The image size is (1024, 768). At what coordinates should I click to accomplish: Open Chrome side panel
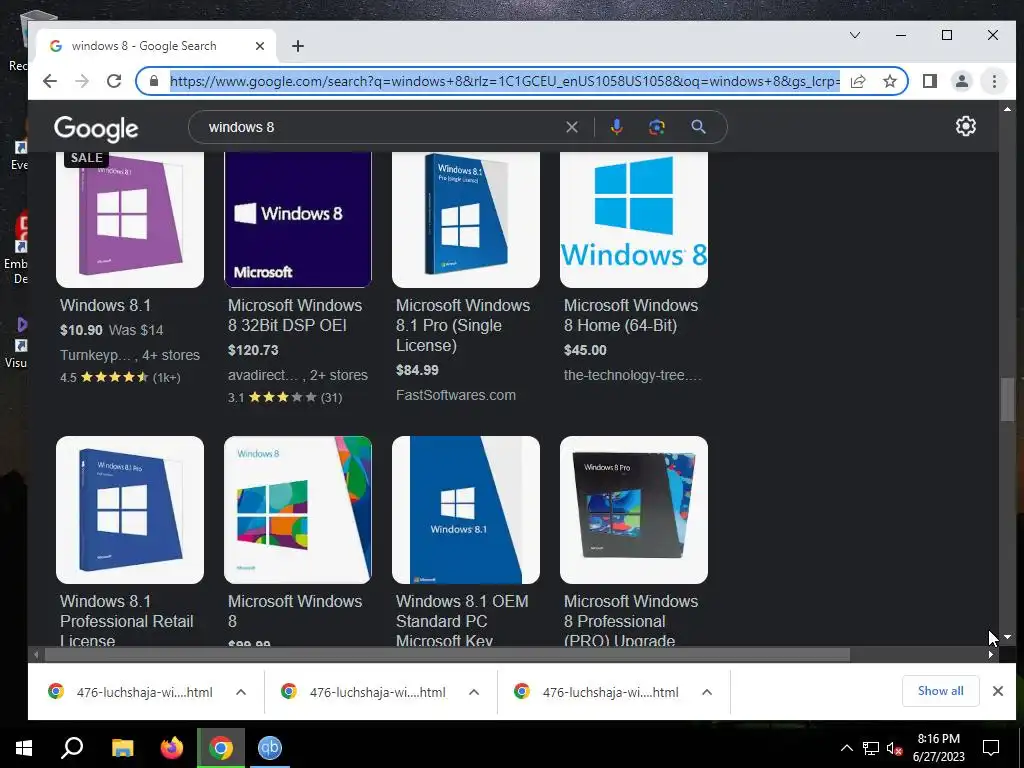point(929,81)
